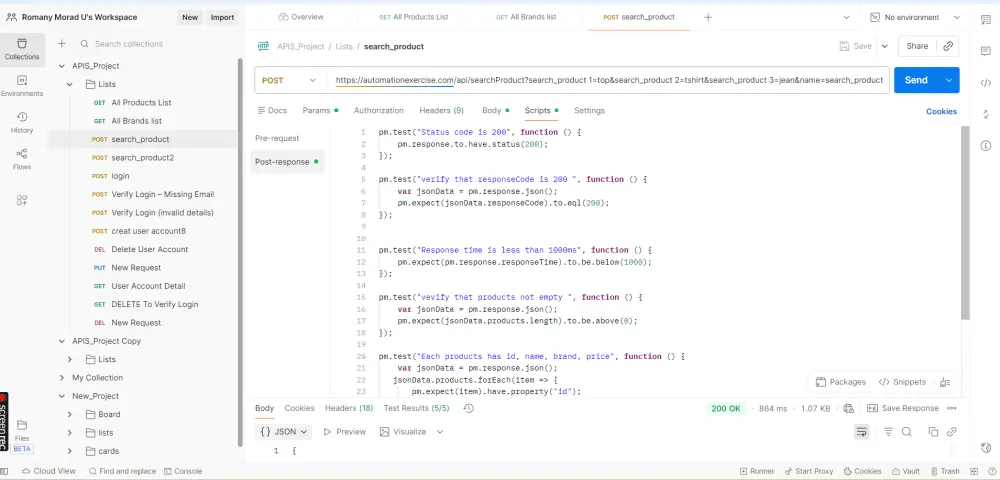Select the Pre-request script section
1000x480 pixels.
pos(277,138)
